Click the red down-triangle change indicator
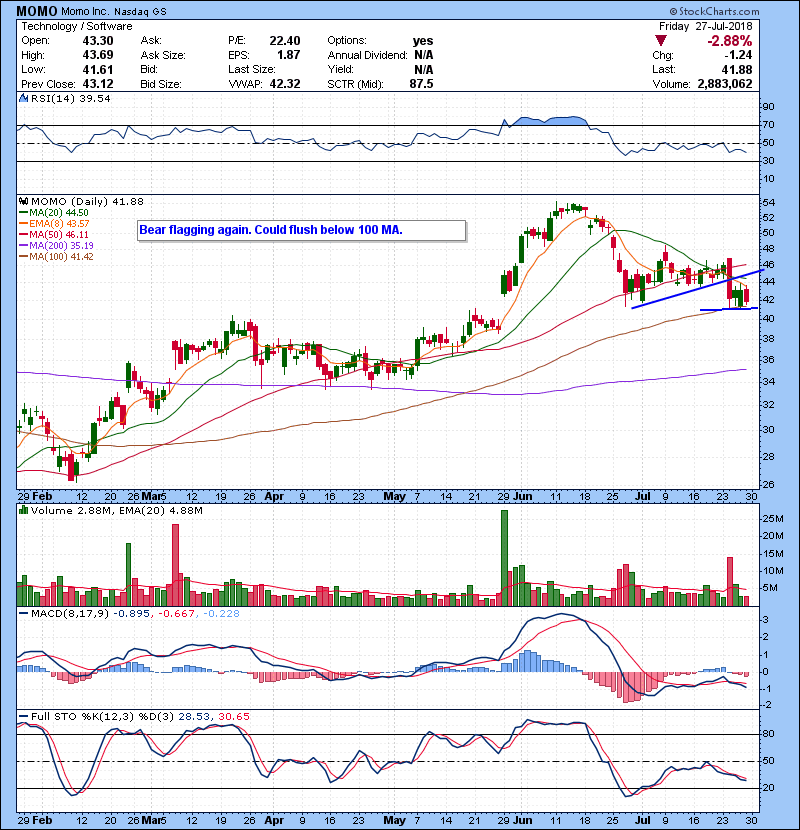This screenshot has height=830, width=800. (x=660, y=41)
